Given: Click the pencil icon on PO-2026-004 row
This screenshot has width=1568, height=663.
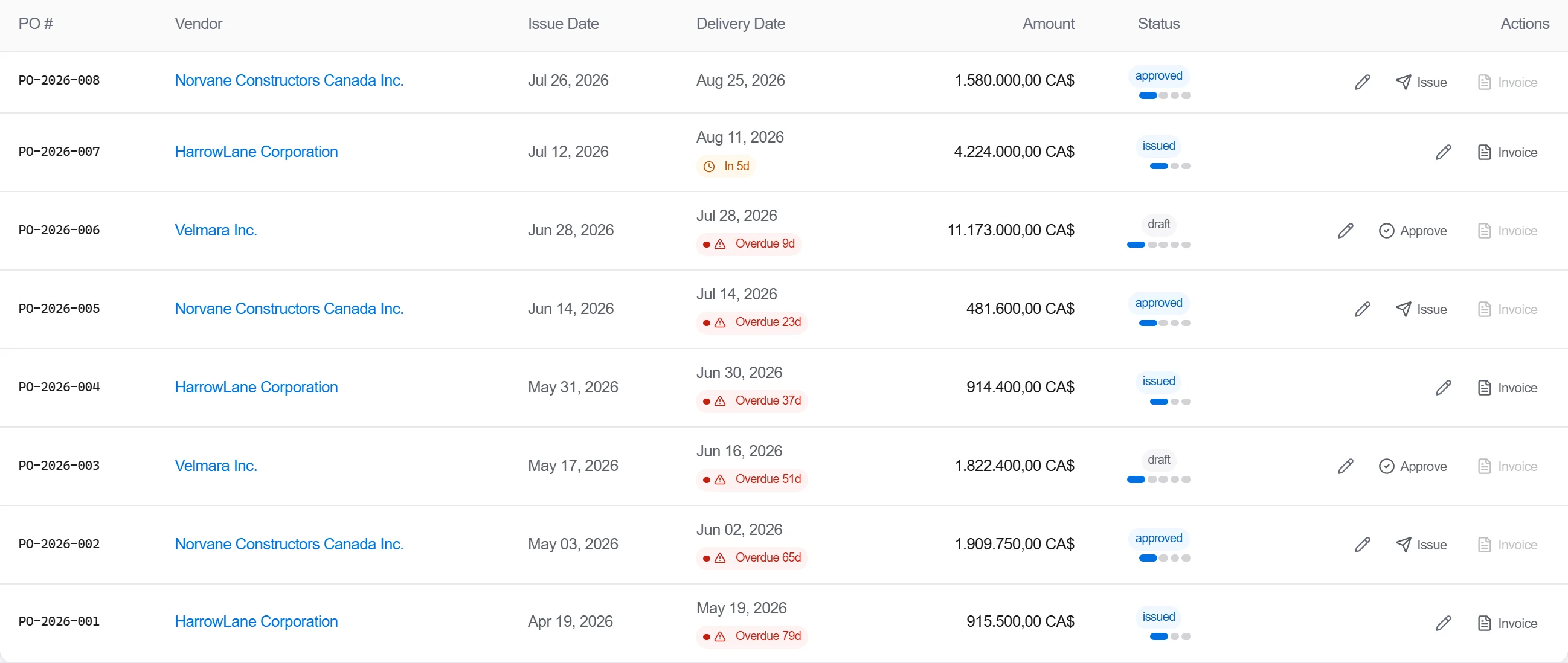Looking at the screenshot, I should pos(1443,388).
